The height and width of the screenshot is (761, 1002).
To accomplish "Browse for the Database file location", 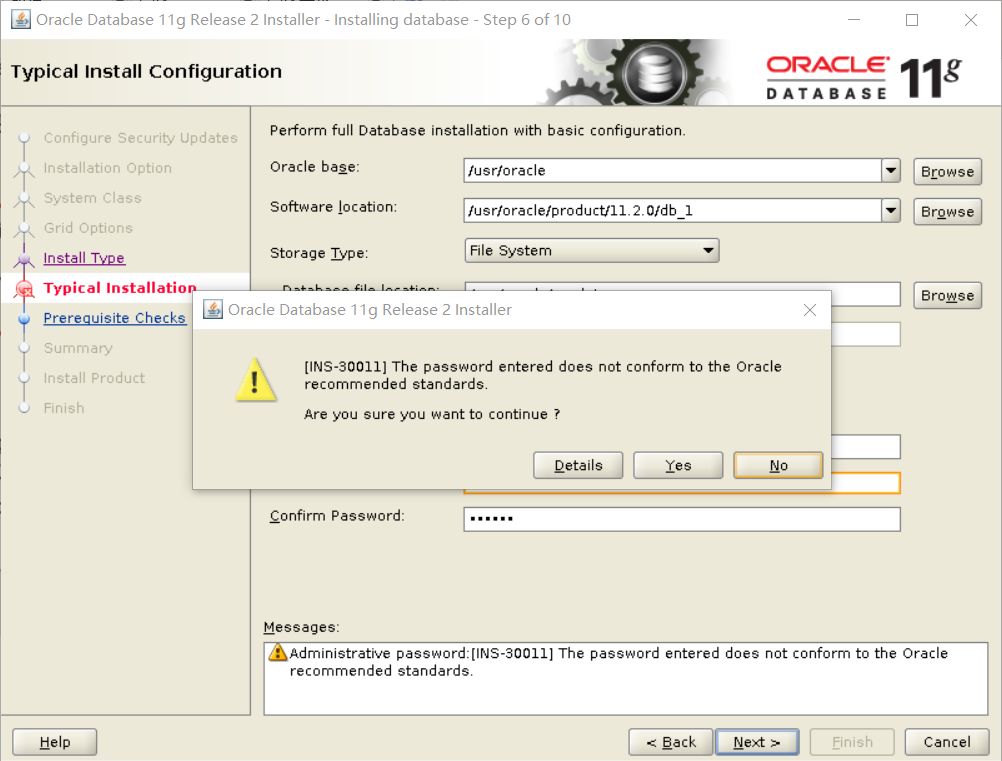I will 947,295.
